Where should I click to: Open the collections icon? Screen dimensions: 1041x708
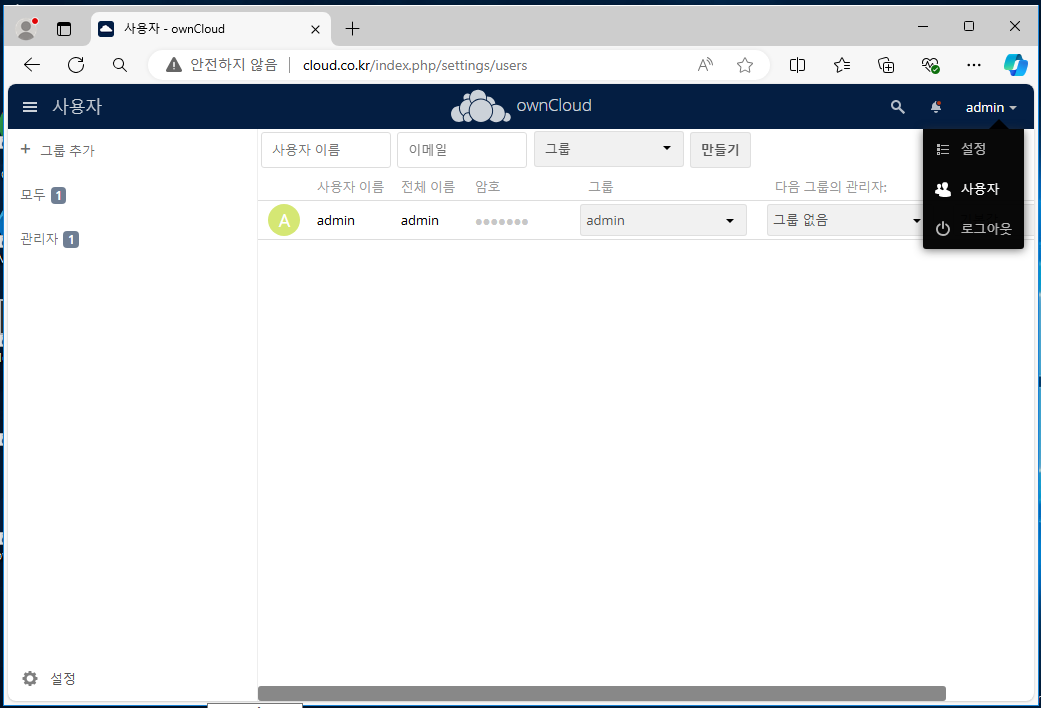tap(886, 64)
